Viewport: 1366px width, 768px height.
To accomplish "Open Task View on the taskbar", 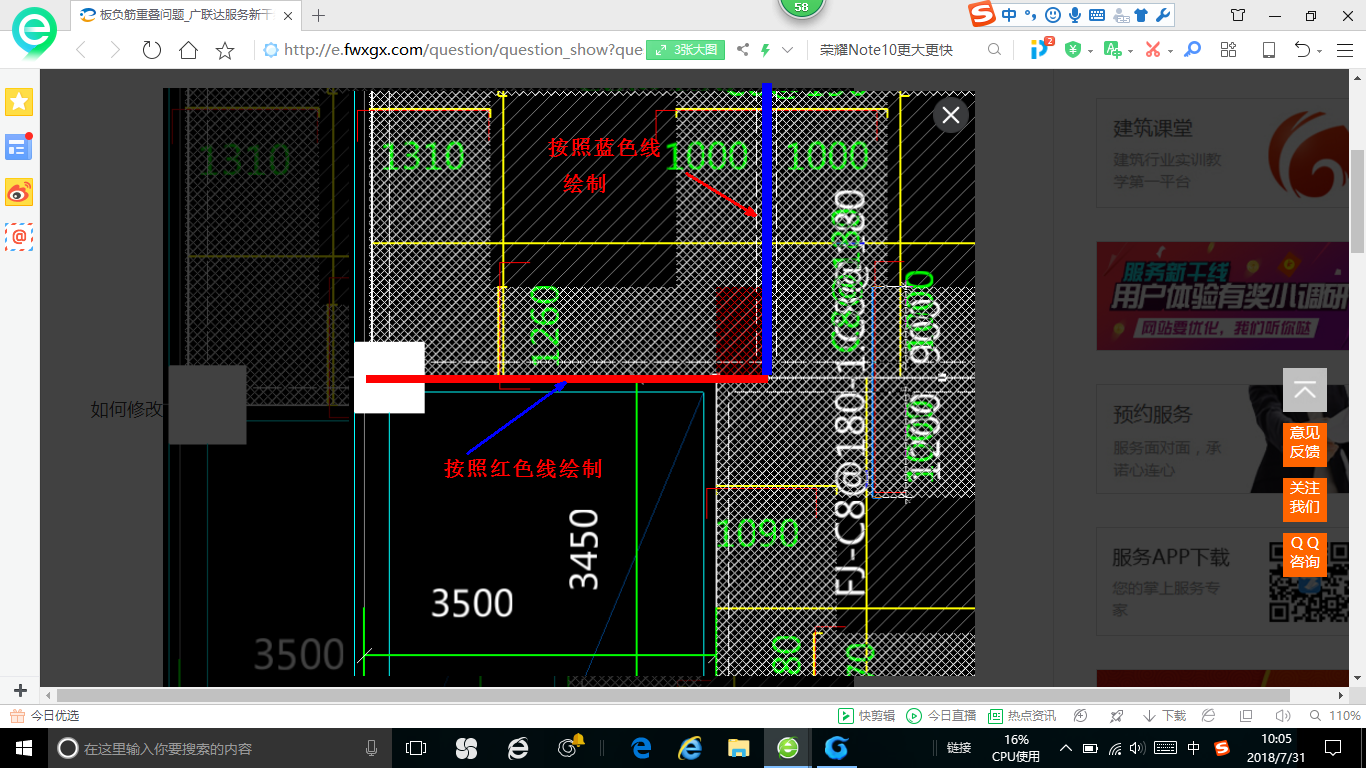I will point(416,748).
